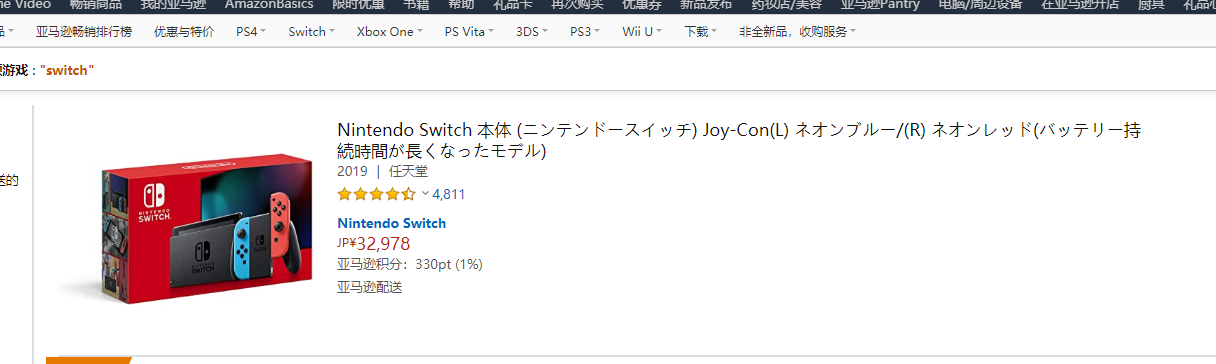Expand 非全新品,收购服务 dropdown
This screenshot has height=364, width=1216.
(x=797, y=31)
